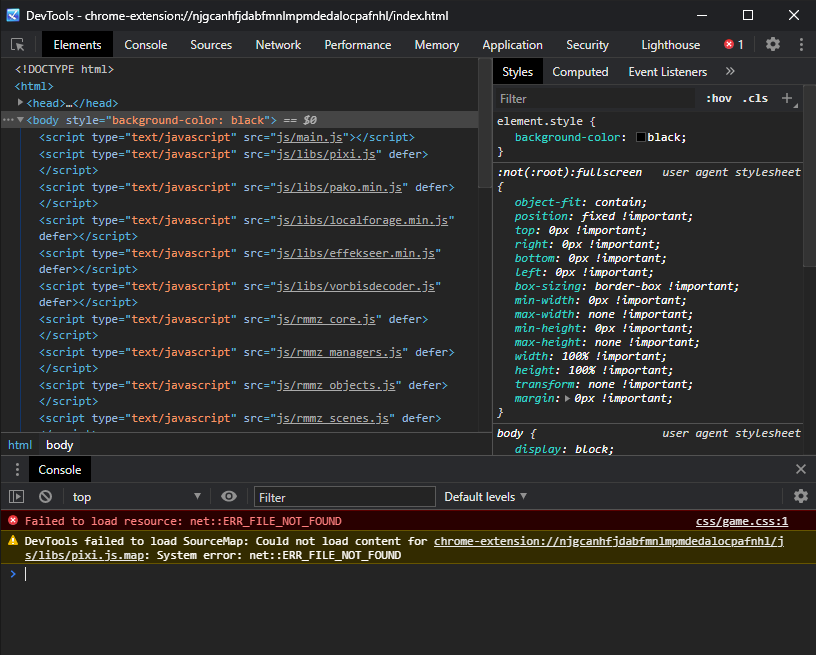Image resolution: width=816 pixels, height=655 pixels.
Task: Focus the Console Filter input field
Action: [x=345, y=497]
